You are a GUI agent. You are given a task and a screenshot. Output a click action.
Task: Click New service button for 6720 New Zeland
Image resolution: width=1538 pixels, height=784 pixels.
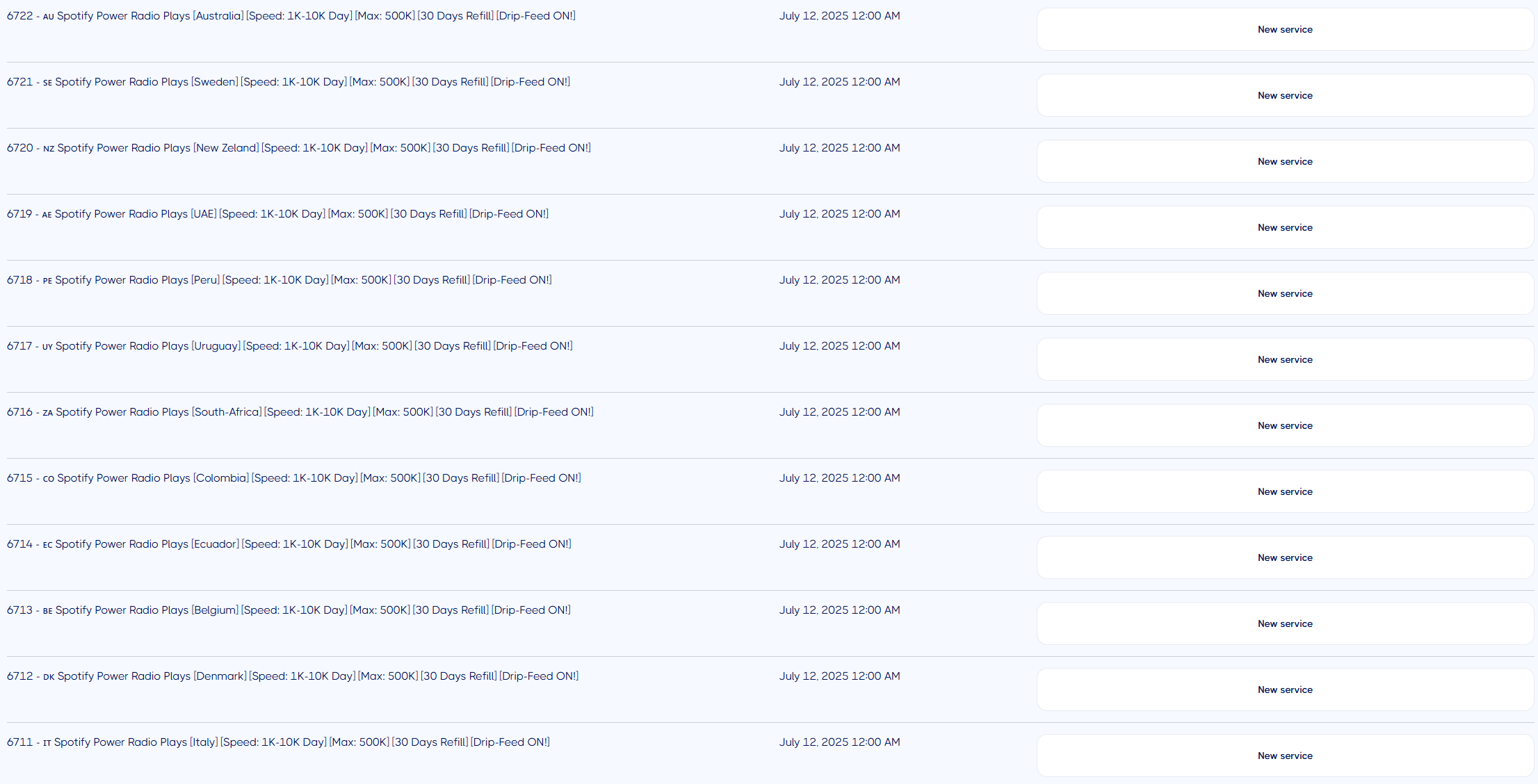1285,161
